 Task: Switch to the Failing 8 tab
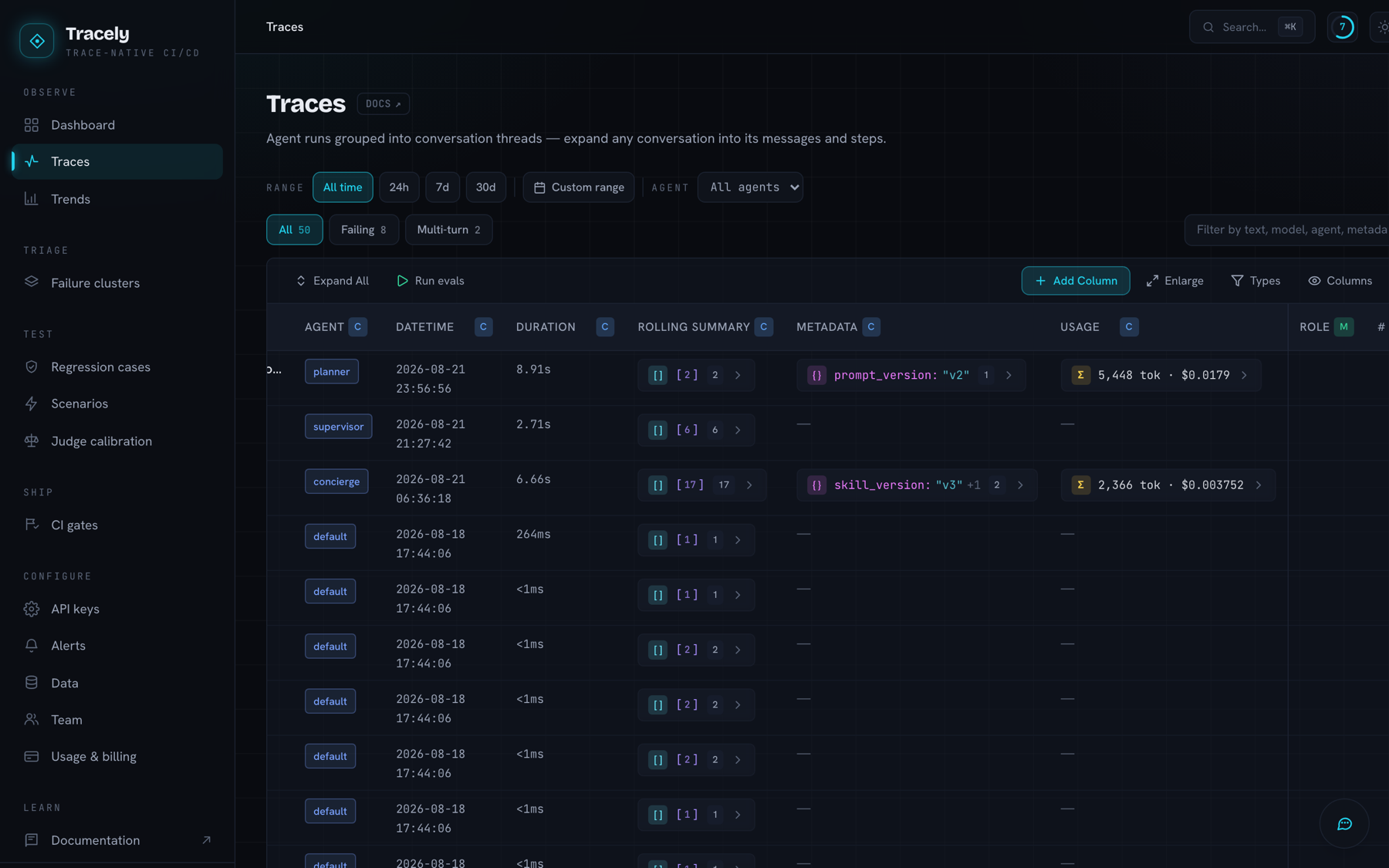[363, 230]
